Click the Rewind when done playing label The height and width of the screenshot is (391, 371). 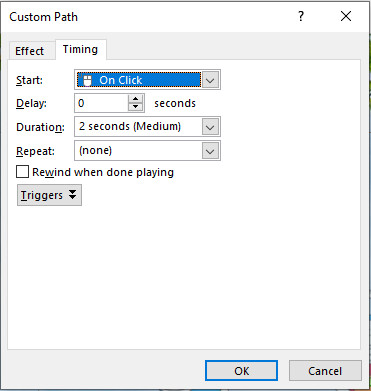tap(103, 172)
